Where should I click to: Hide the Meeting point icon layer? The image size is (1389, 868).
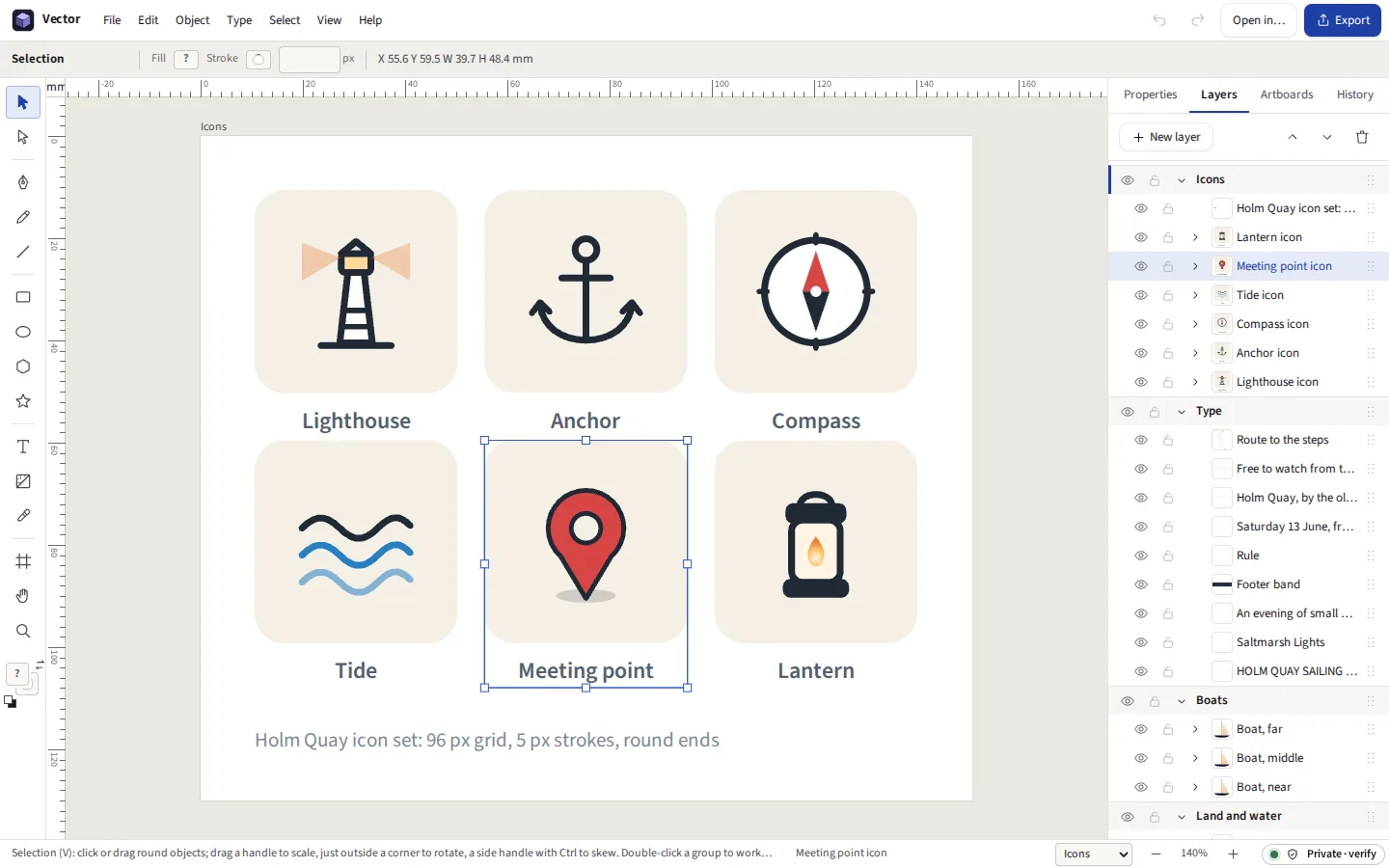click(x=1140, y=266)
